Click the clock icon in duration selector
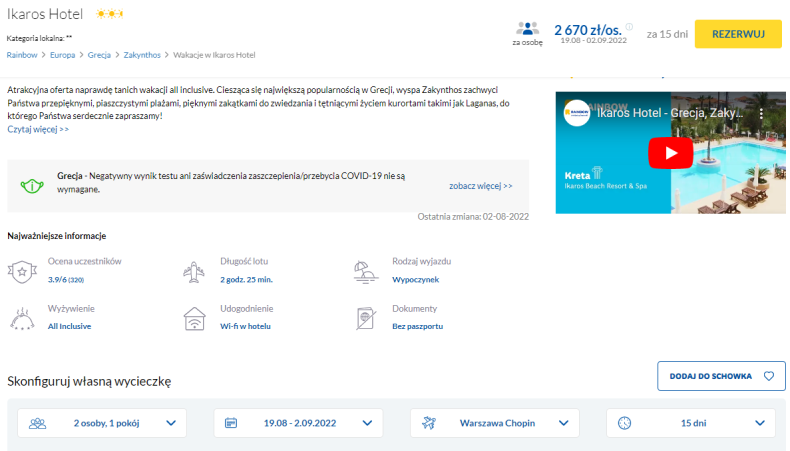 click(624, 423)
